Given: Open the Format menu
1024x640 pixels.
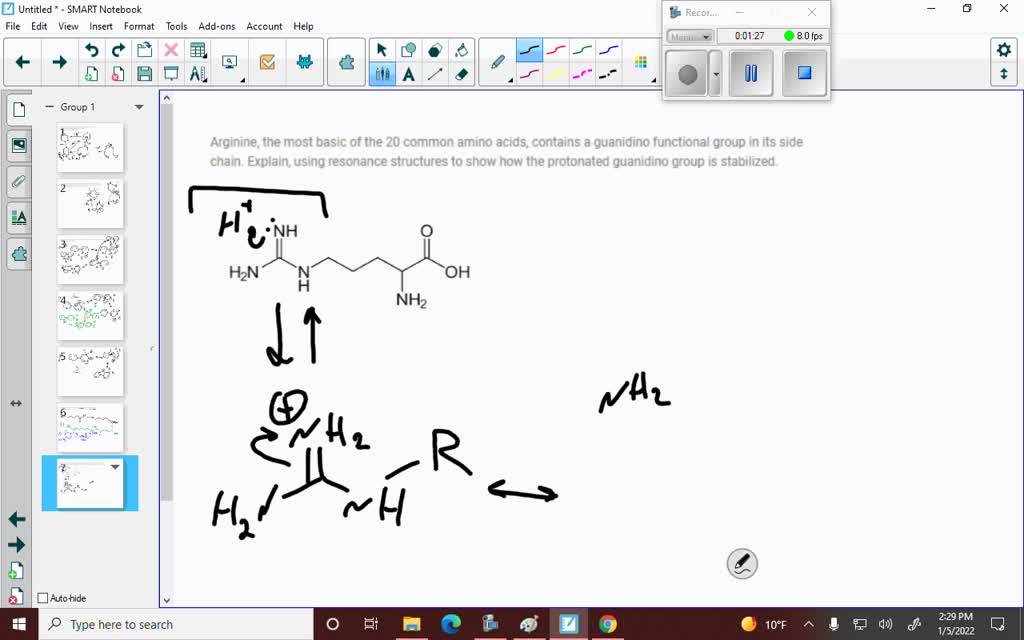Looking at the screenshot, I should (139, 26).
